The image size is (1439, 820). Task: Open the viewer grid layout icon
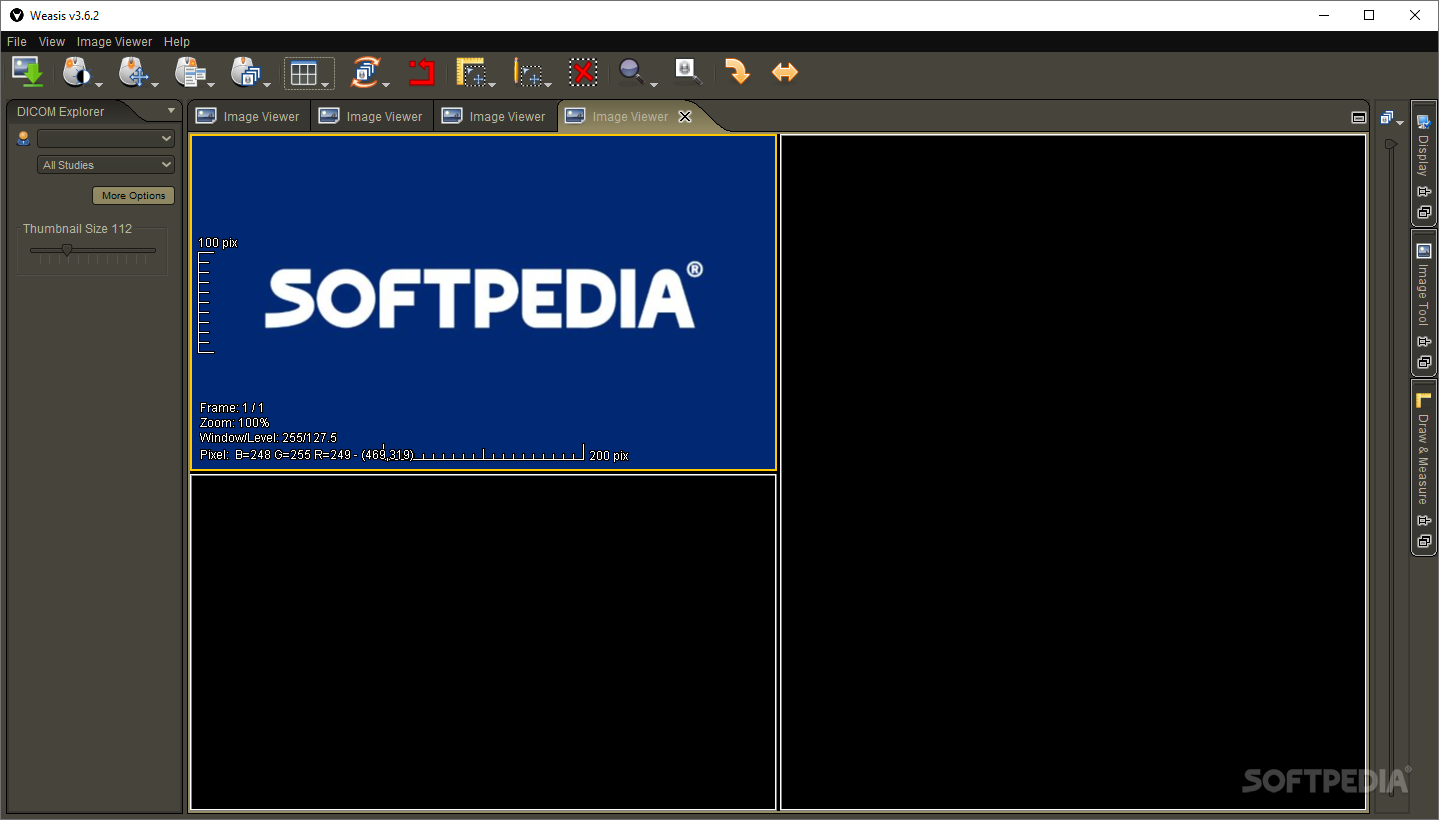click(x=303, y=73)
